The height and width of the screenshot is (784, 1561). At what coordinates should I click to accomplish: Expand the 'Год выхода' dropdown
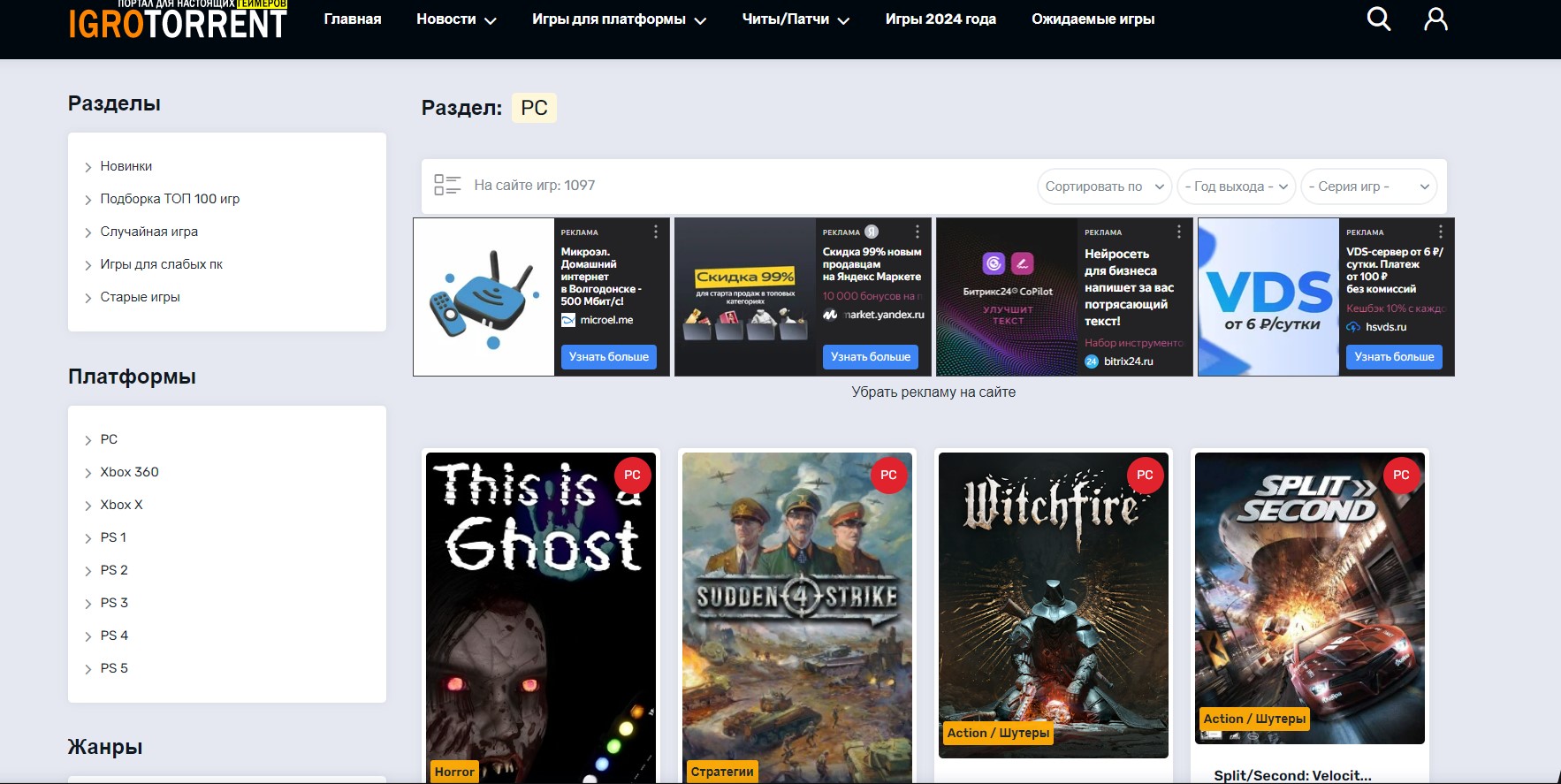(1236, 186)
